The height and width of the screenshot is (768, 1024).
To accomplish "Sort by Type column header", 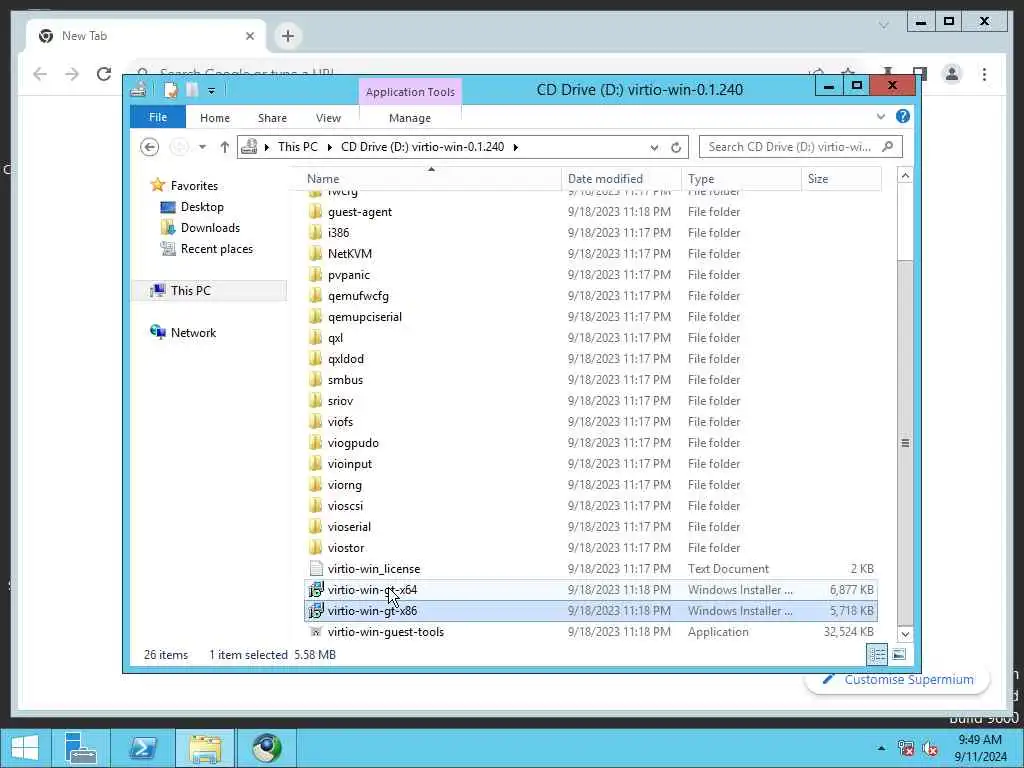I will point(741,178).
